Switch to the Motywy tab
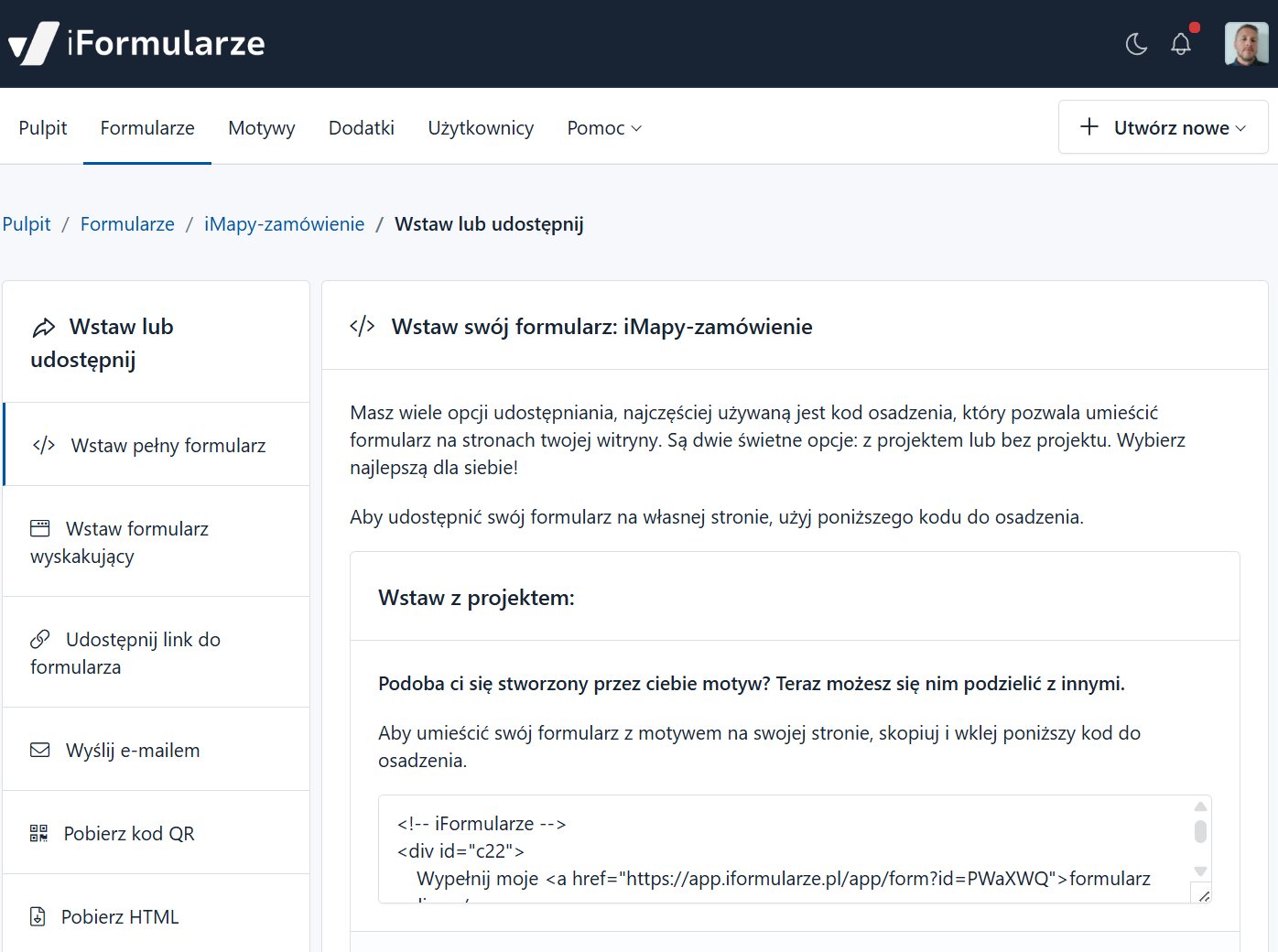This screenshot has width=1278, height=952. pyautogui.click(x=261, y=128)
